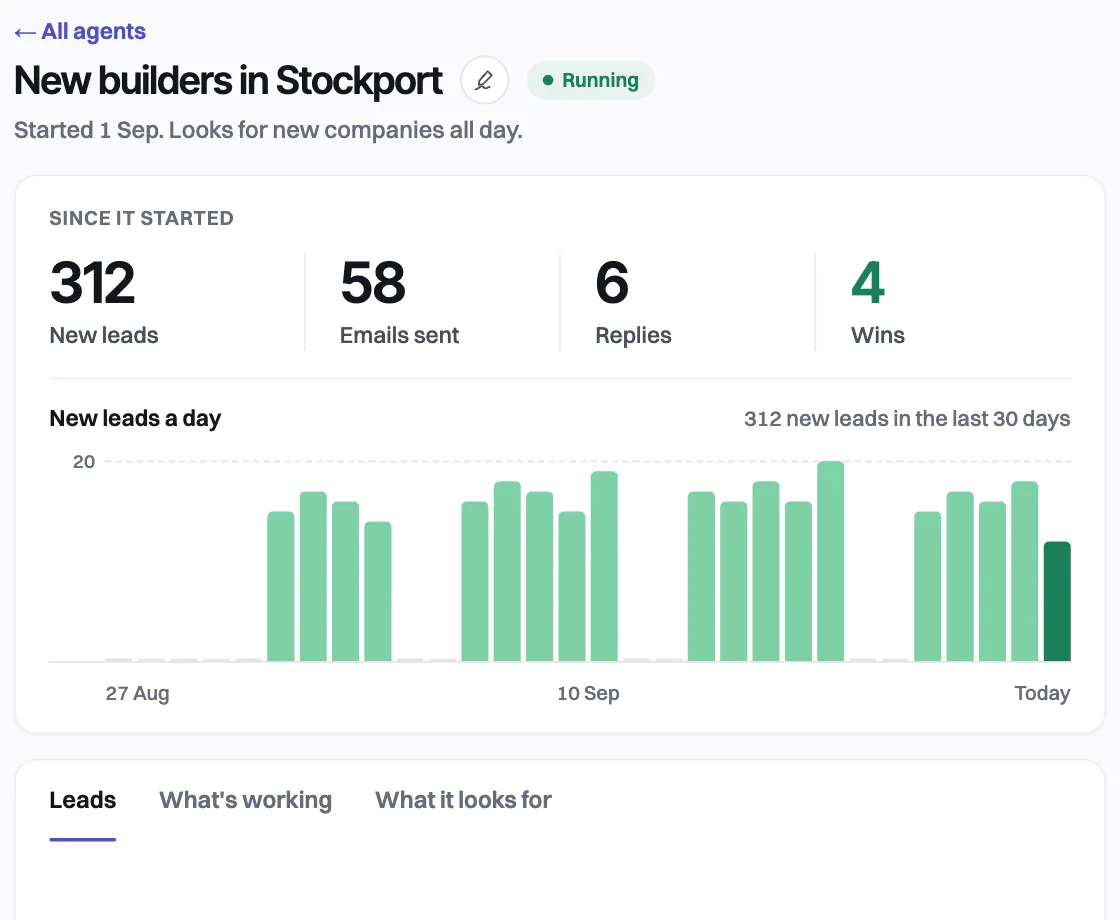
Task: Click the 'New leads a day' chart heading
Action: [135, 419]
